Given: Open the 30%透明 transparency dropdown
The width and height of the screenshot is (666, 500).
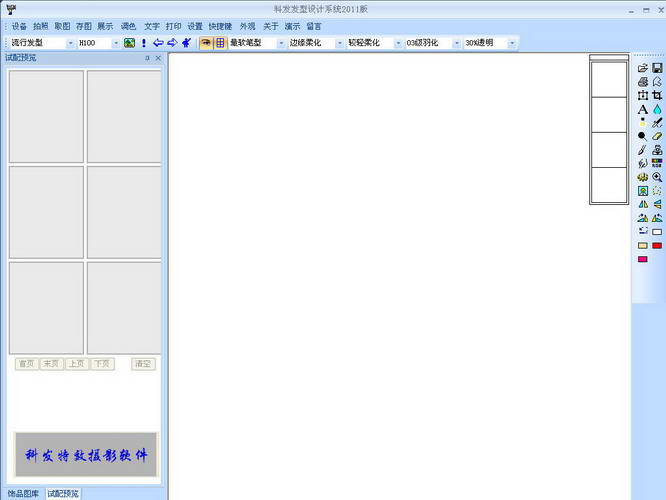Looking at the screenshot, I should pos(512,43).
